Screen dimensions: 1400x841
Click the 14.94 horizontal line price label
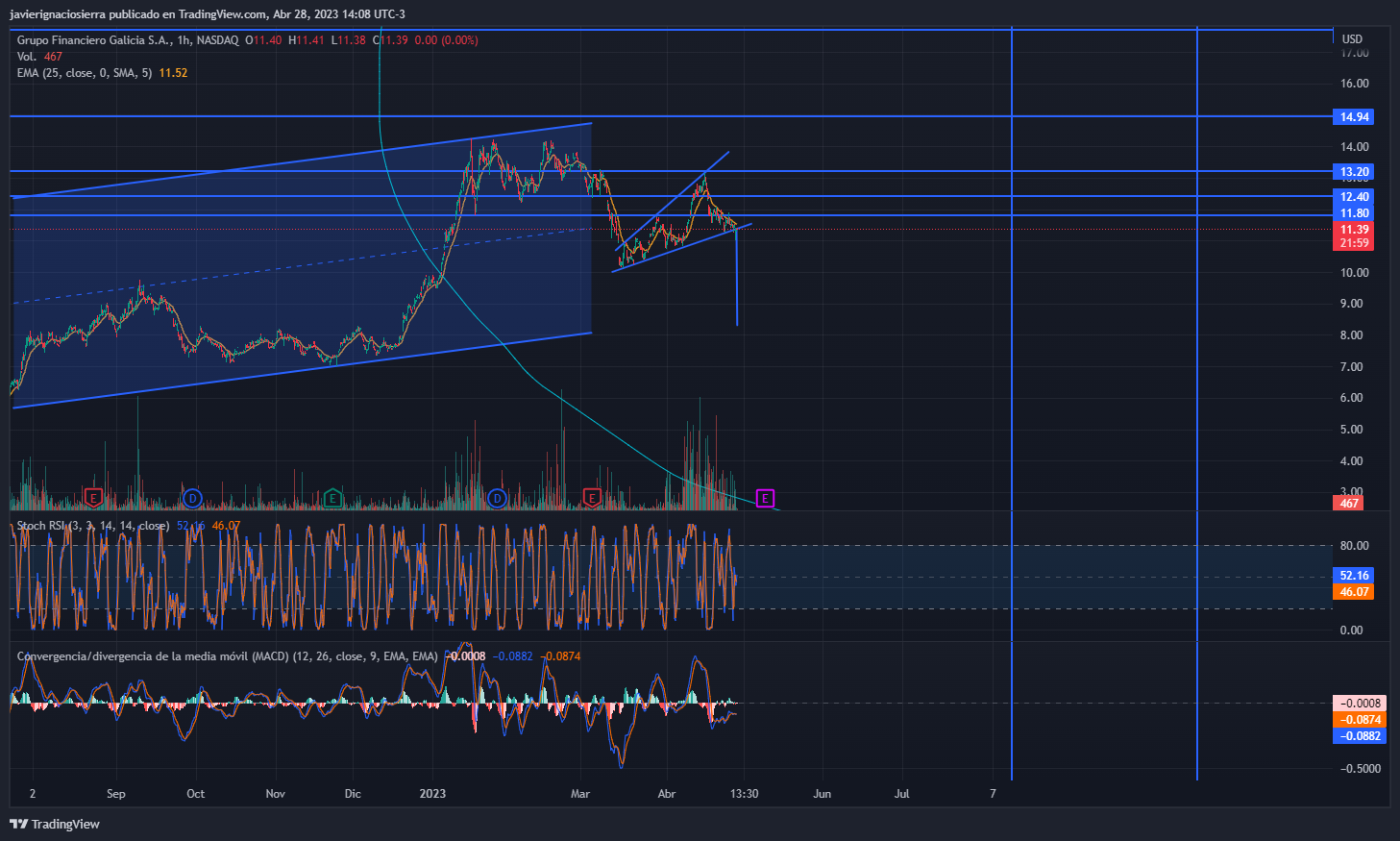coord(1354,117)
